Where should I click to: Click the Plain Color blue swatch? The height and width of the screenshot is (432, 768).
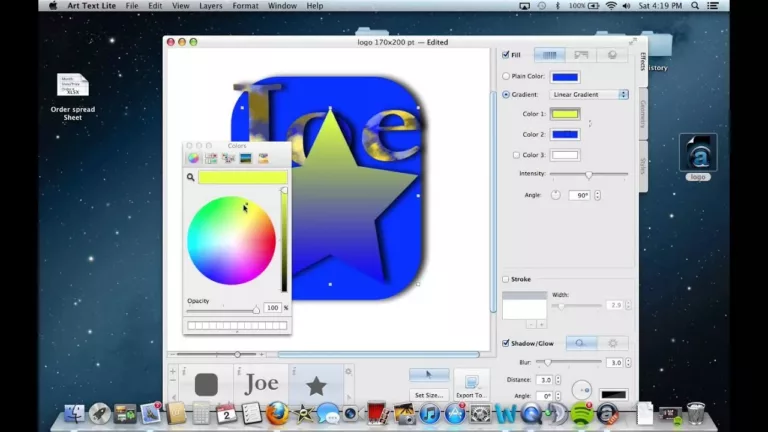point(565,77)
